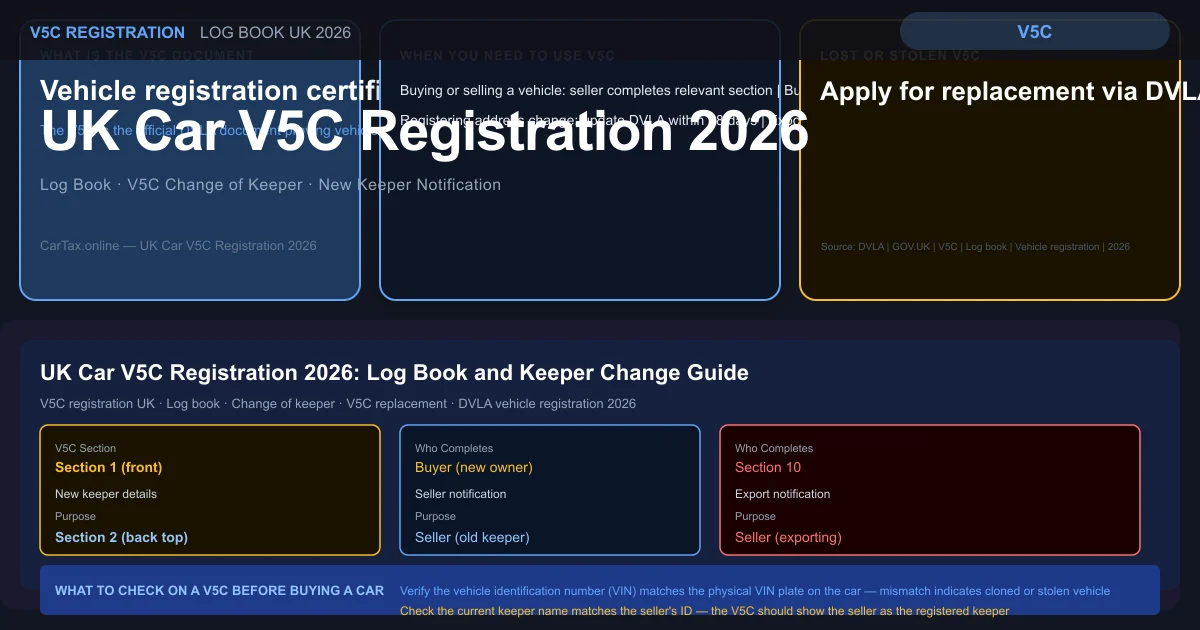Click the LOG BOOK UK 2026 label
The image size is (1200, 630).
pyautogui.click(x=275, y=32)
